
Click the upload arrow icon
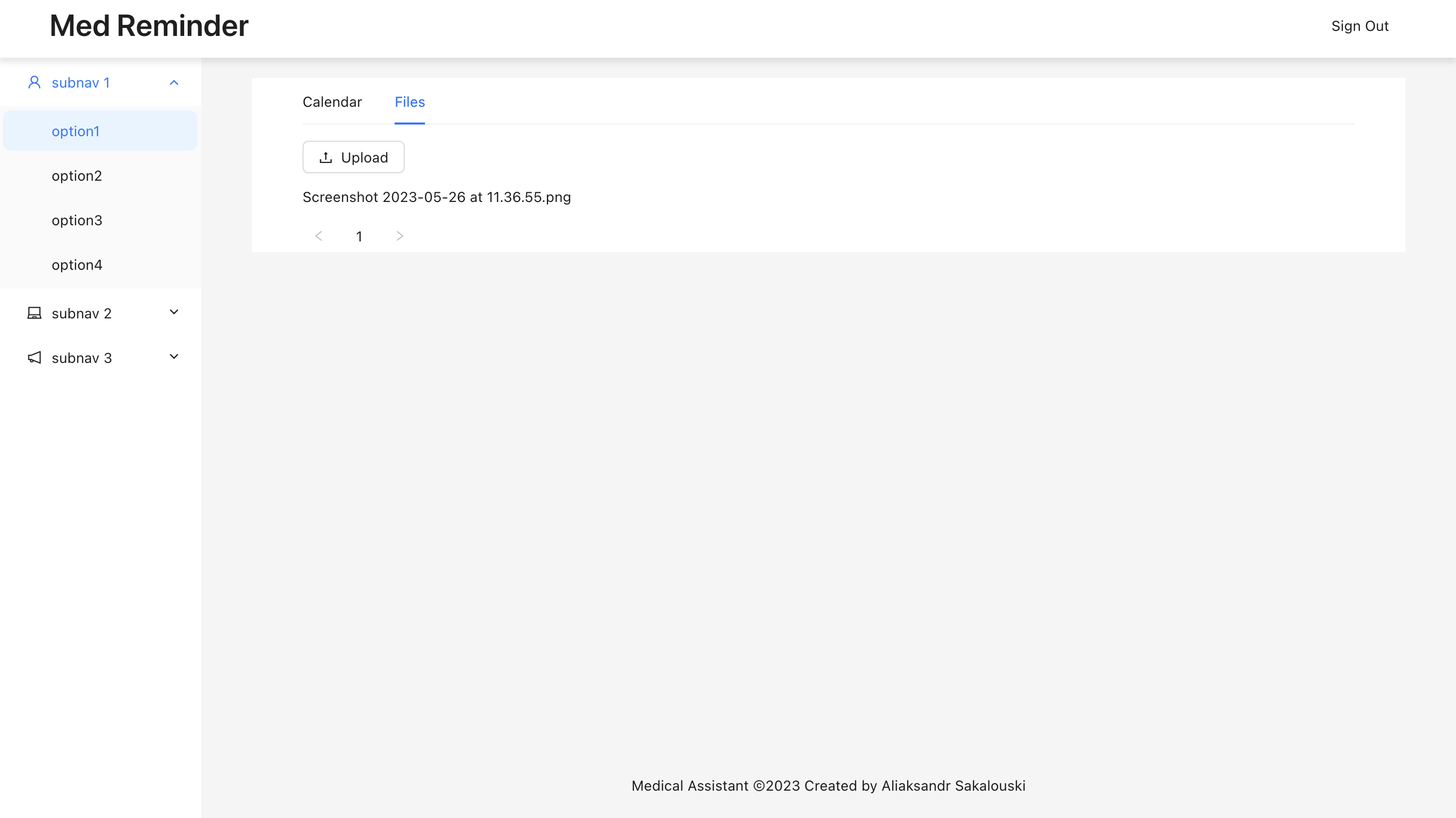click(326, 157)
